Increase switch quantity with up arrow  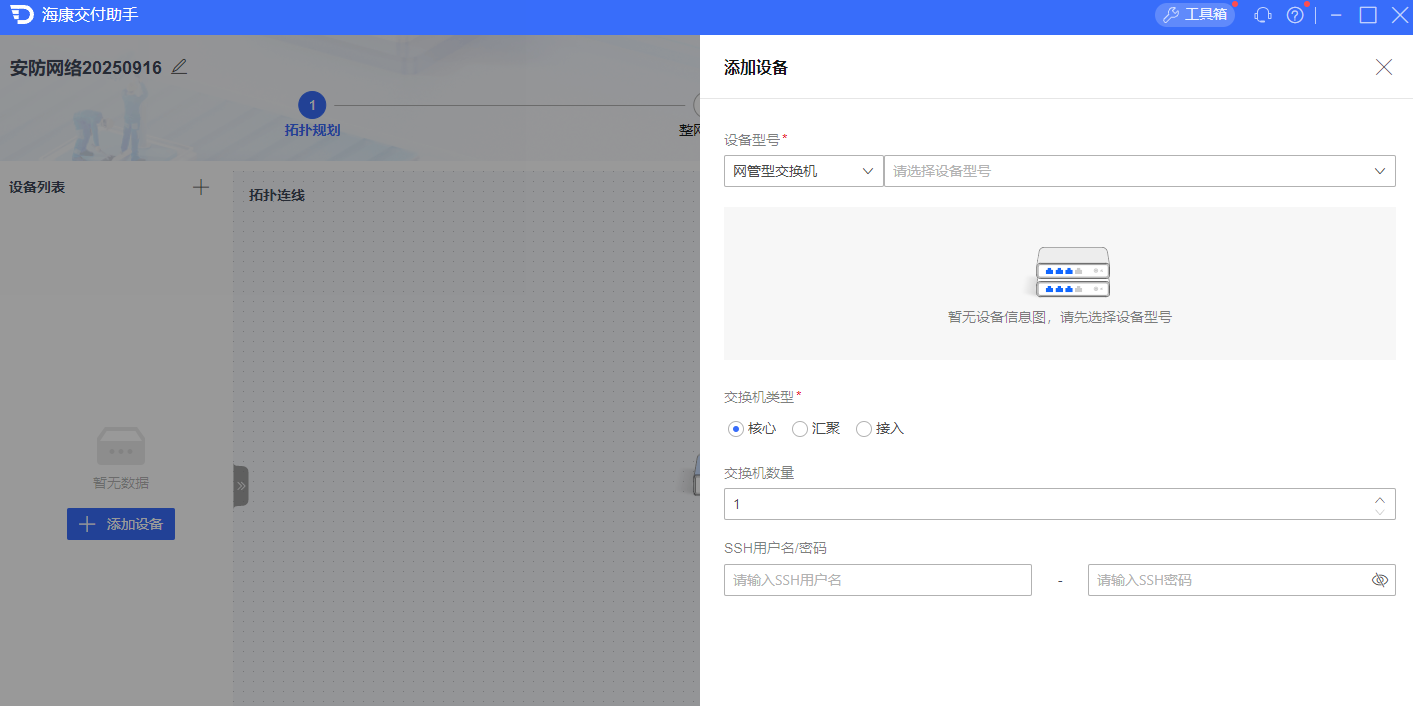[x=1380, y=498]
